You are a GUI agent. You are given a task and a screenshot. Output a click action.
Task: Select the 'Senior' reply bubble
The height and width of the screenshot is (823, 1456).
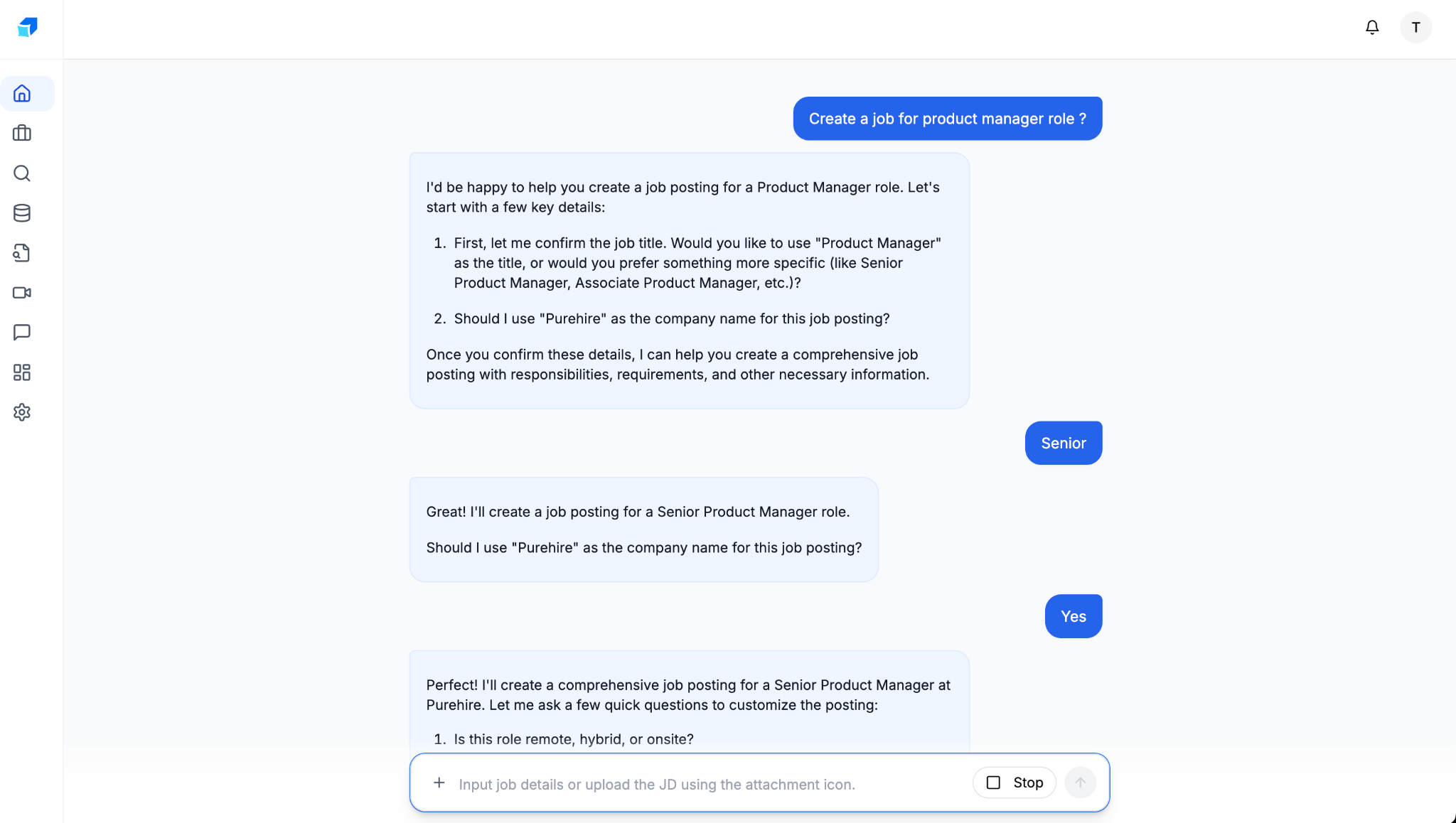tap(1063, 442)
